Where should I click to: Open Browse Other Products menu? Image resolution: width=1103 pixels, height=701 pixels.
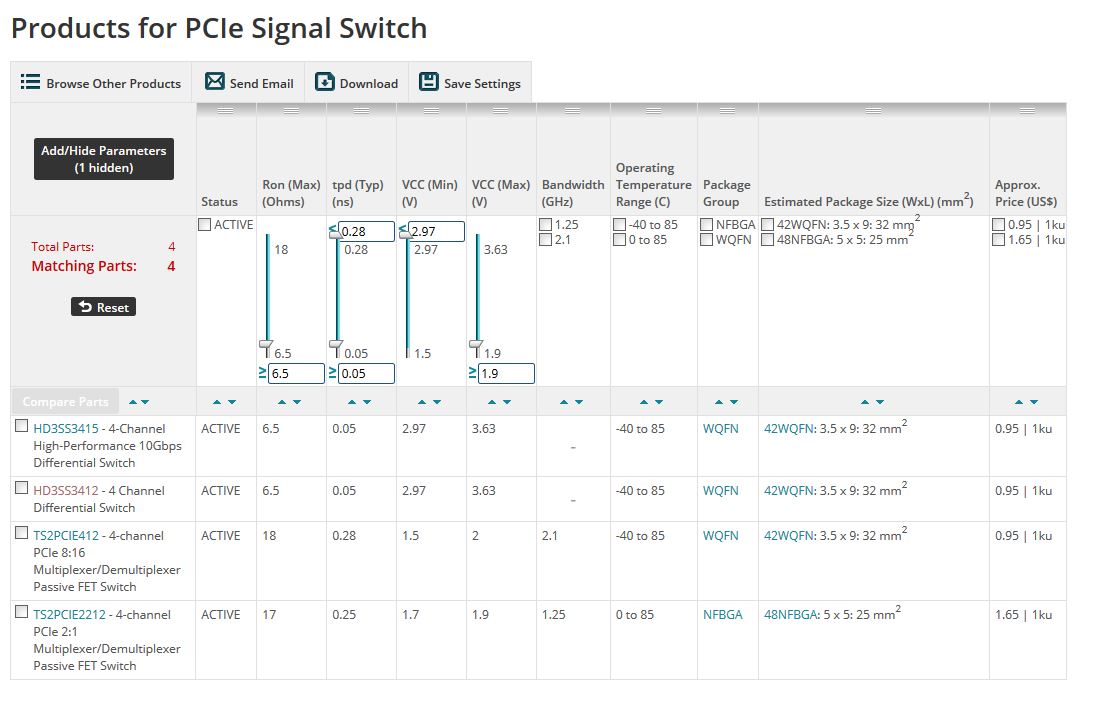tap(101, 83)
